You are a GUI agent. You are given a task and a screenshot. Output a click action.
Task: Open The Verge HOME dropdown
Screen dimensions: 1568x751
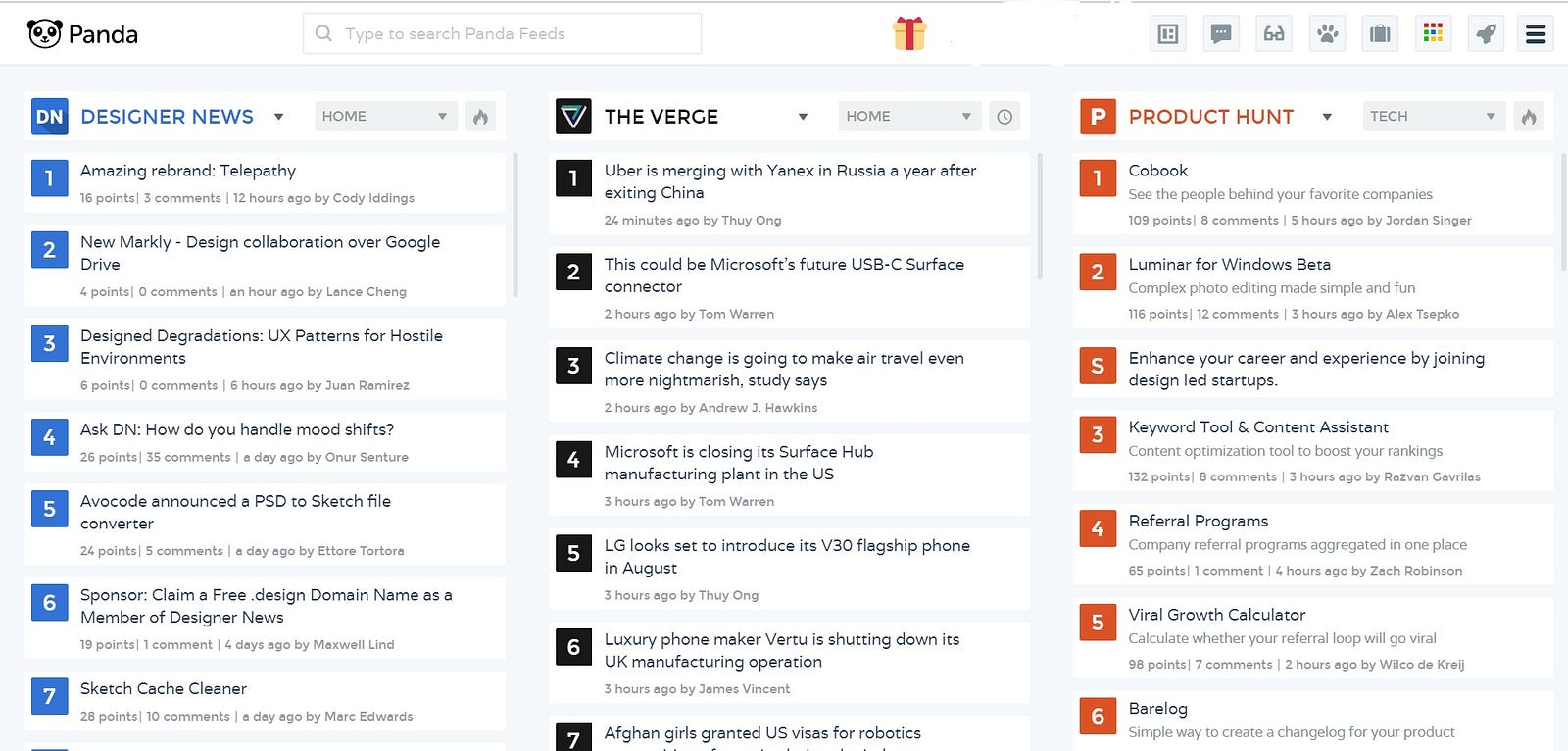909,117
